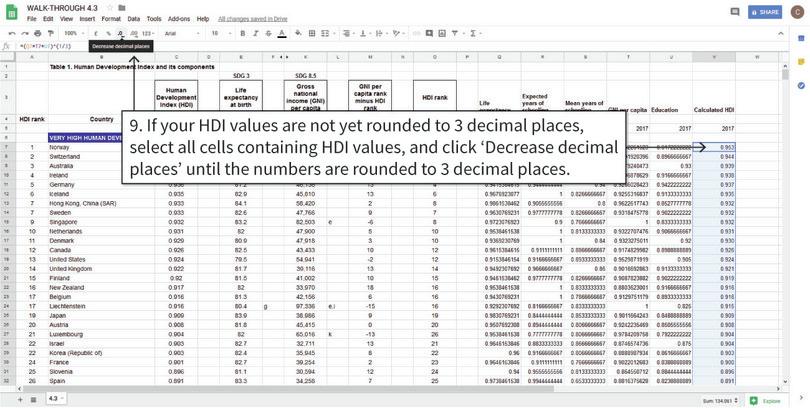Open the more number formats dropdown
The width and height of the screenshot is (810, 408).
[148, 33]
